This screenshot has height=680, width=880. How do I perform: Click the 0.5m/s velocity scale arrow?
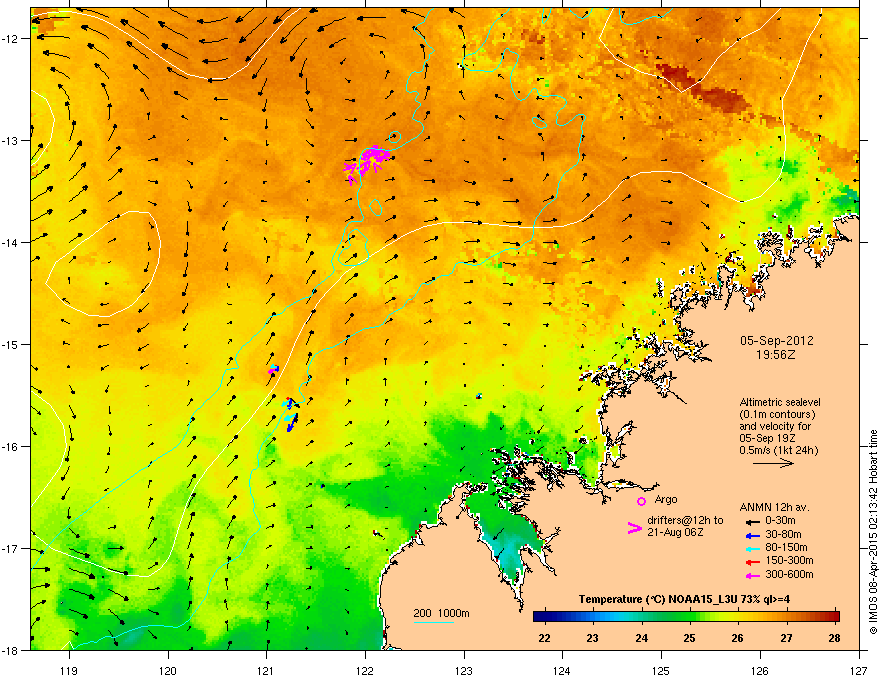tap(773, 463)
